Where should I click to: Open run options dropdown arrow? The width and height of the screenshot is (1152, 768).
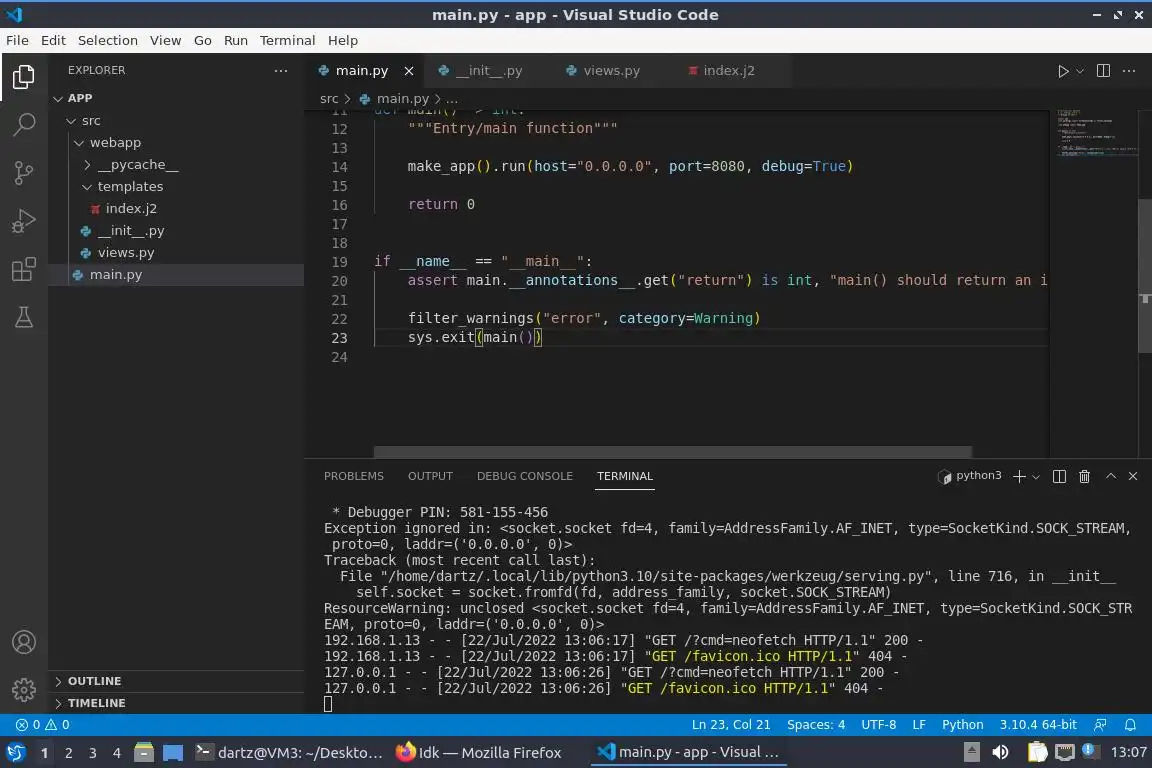(1080, 71)
